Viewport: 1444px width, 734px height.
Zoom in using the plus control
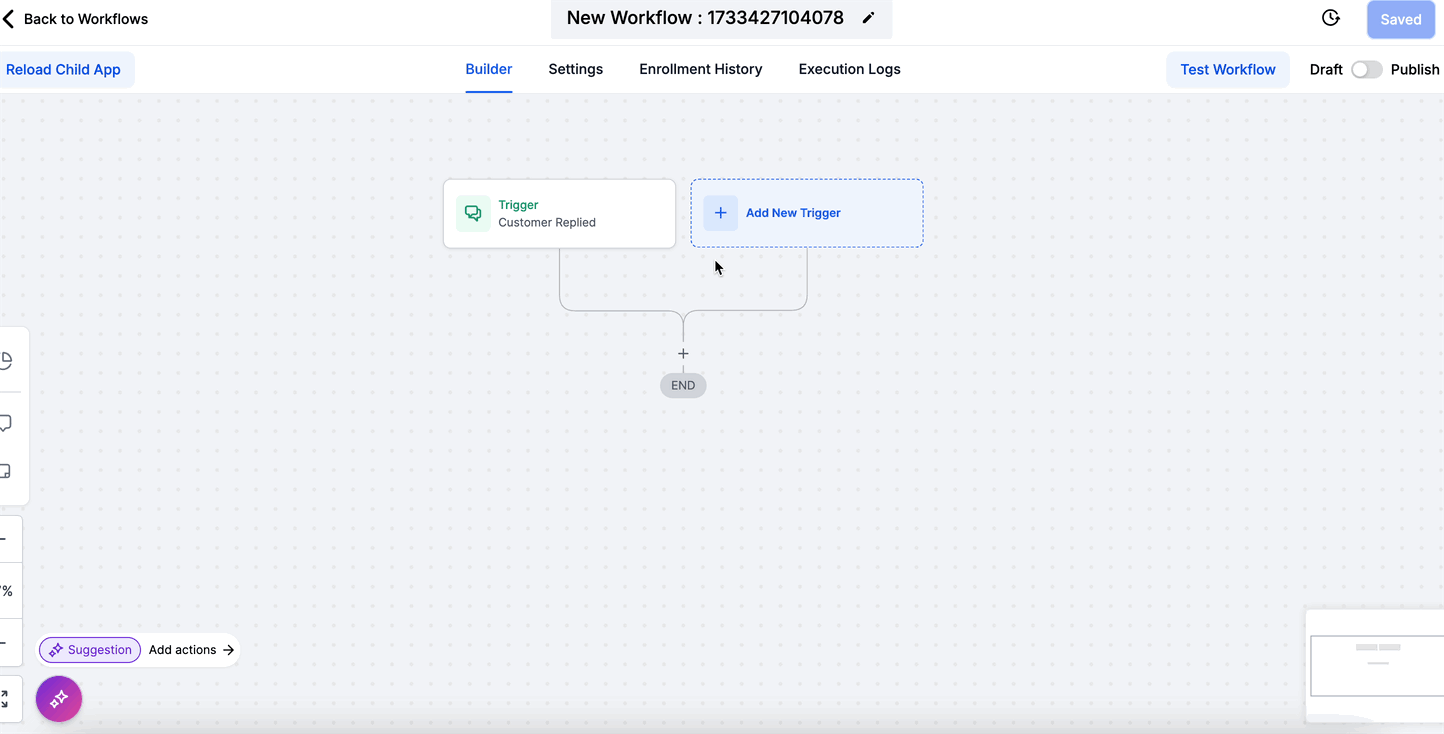click(x=7, y=538)
